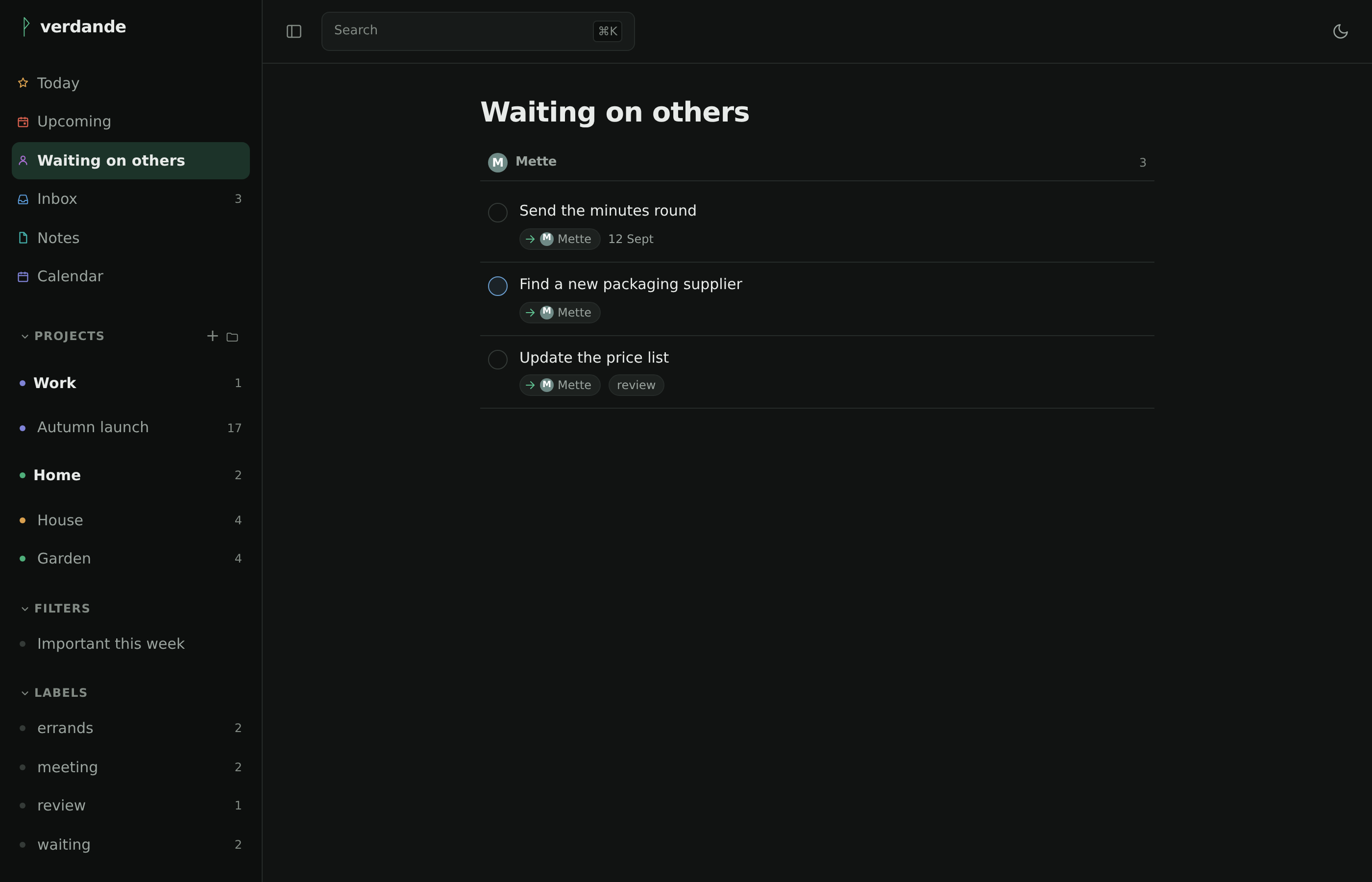
Task: Create a new project folder icon
Action: [x=232, y=337]
